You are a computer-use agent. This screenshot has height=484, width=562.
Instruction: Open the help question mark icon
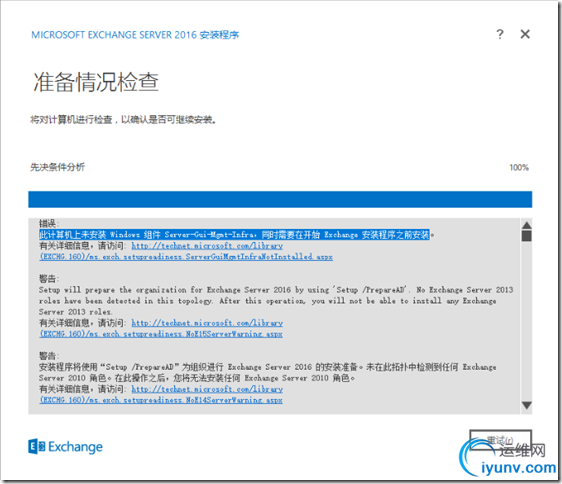pos(500,34)
